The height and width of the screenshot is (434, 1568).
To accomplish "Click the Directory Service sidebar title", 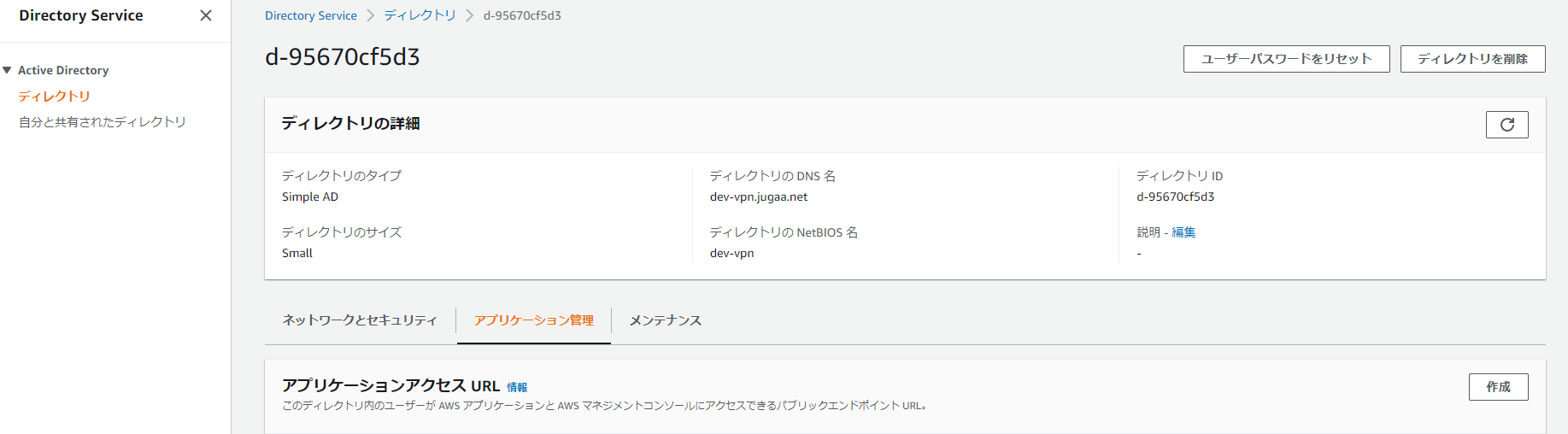I will [81, 15].
